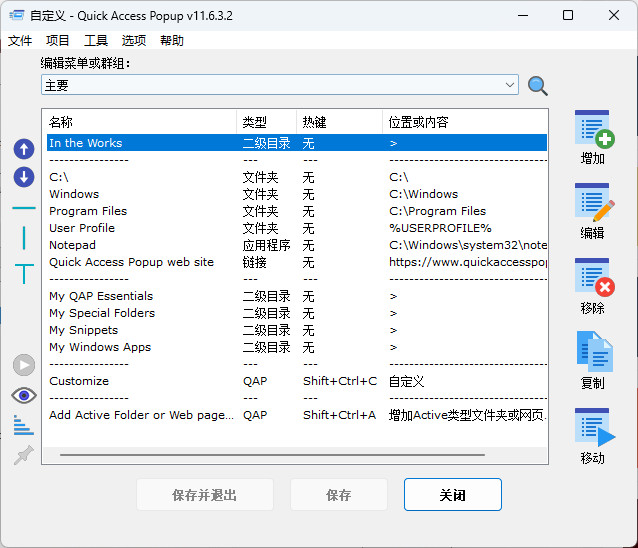Image resolution: width=638 pixels, height=548 pixels.
Task: Click the move item down arrow icon
Action: (x=24, y=177)
